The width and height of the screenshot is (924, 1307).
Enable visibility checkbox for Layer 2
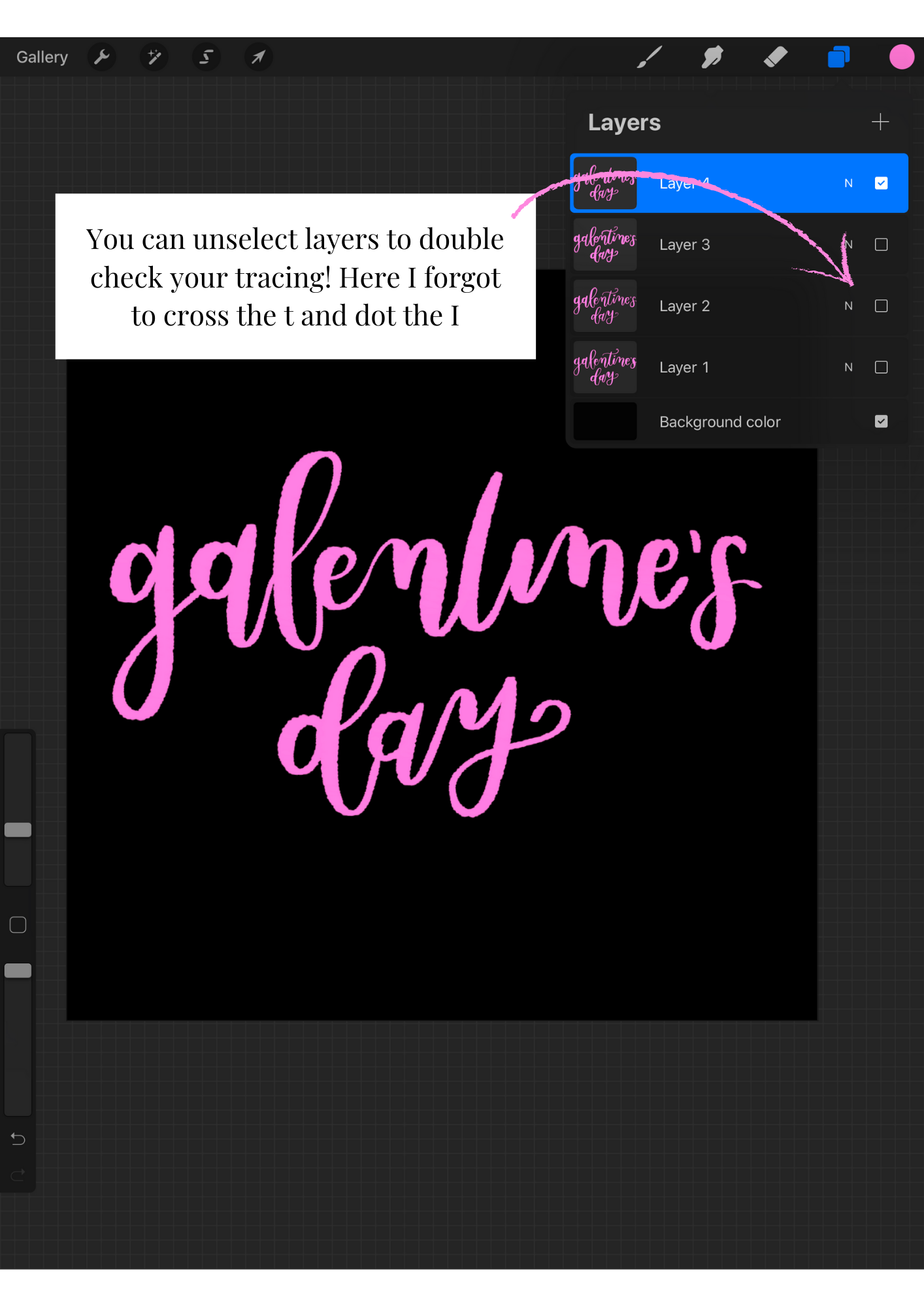[x=881, y=306]
